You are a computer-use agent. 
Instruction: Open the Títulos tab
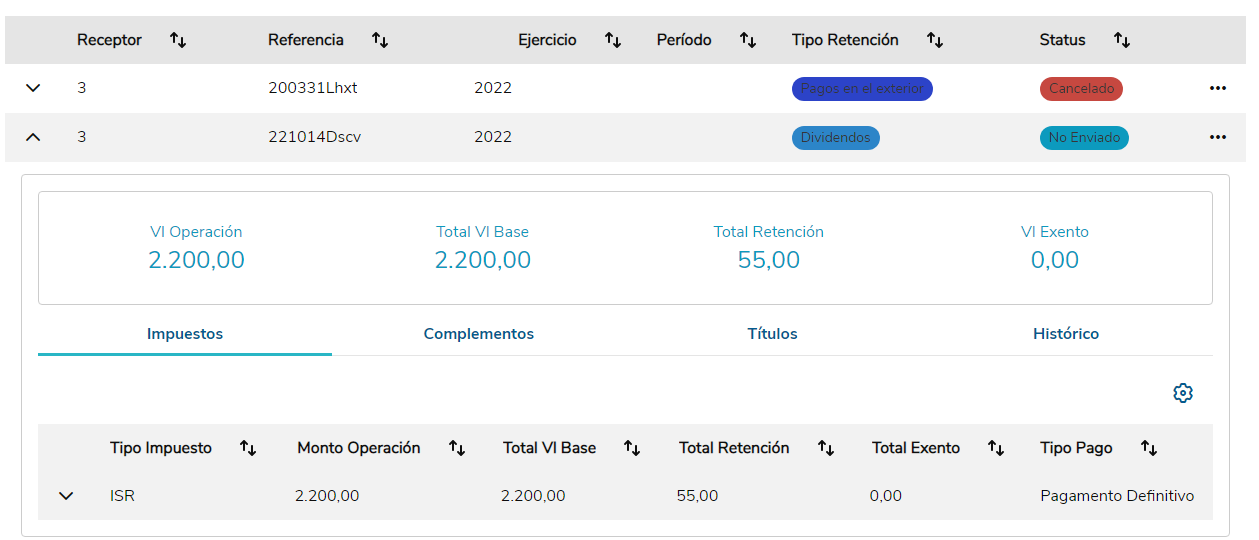click(772, 334)
